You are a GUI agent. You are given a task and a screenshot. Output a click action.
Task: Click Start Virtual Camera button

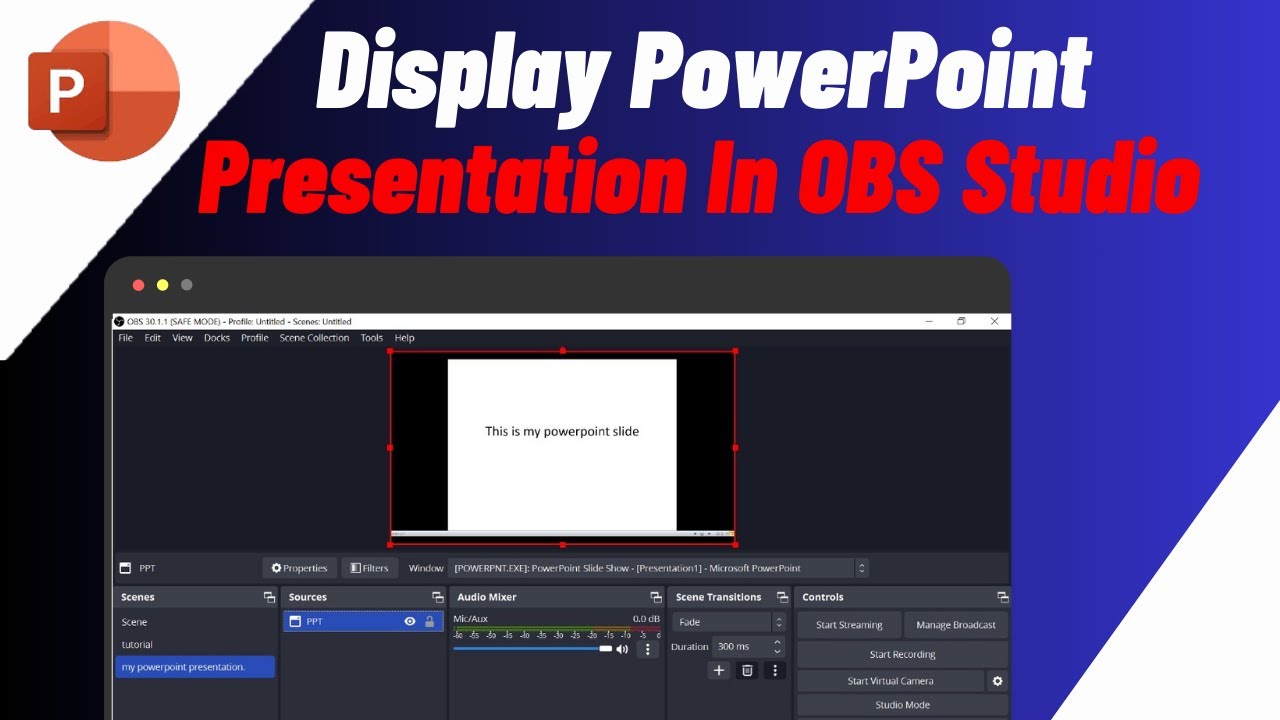[891, 681]
